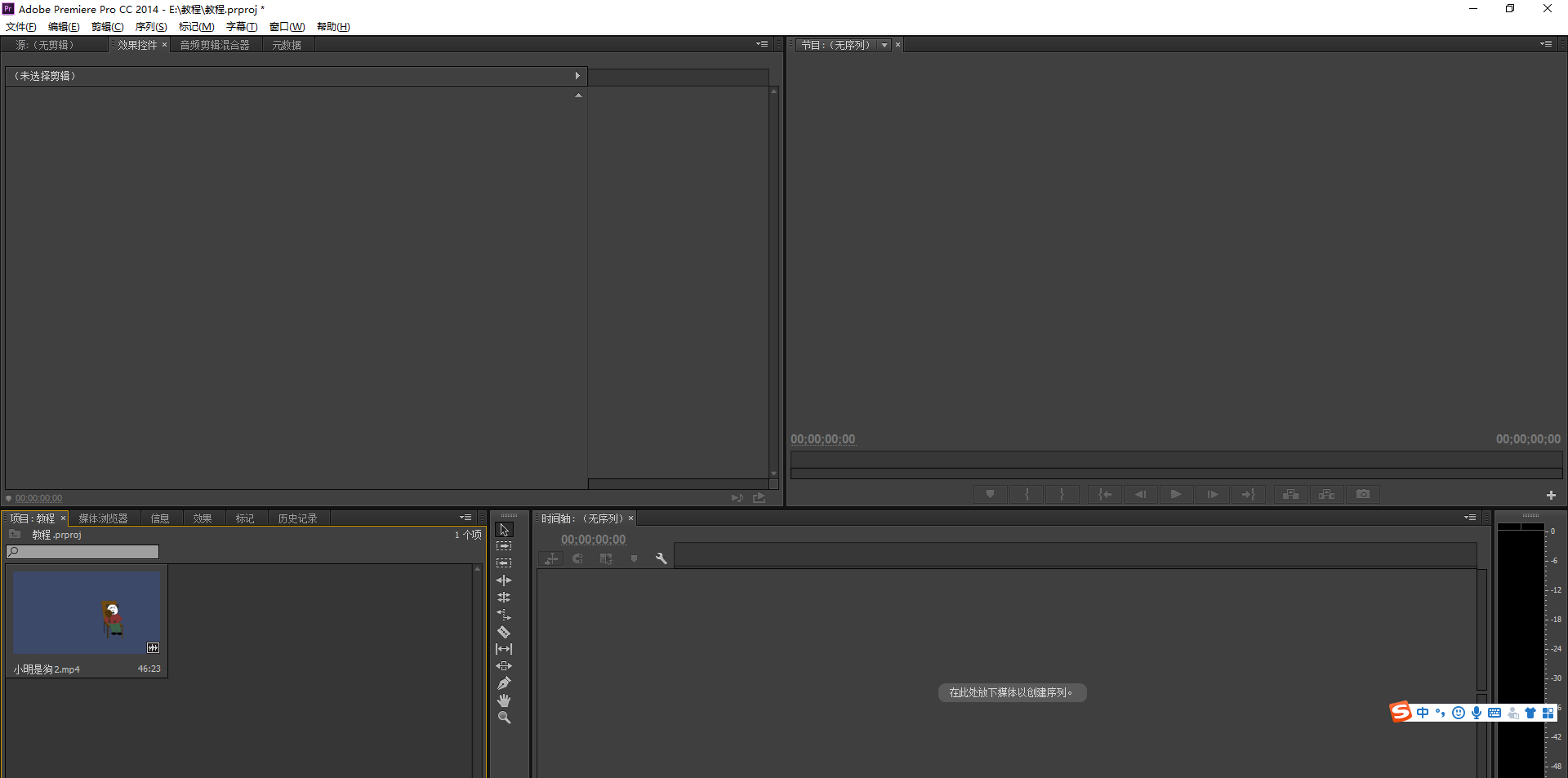The width and height of the screenshot is (1568, 778).
Task: Click Sogou microphone voice input icon
Action: tap(1477, 713)
